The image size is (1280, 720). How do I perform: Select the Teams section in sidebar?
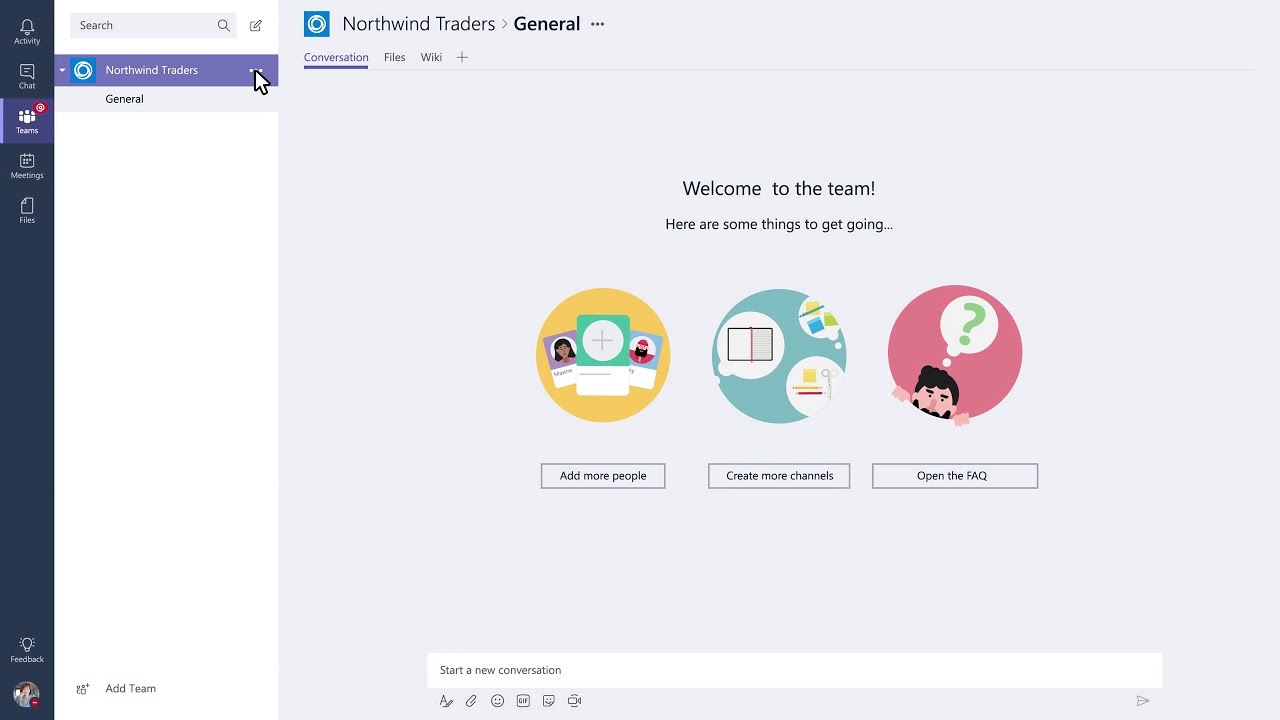coord(27,120)
